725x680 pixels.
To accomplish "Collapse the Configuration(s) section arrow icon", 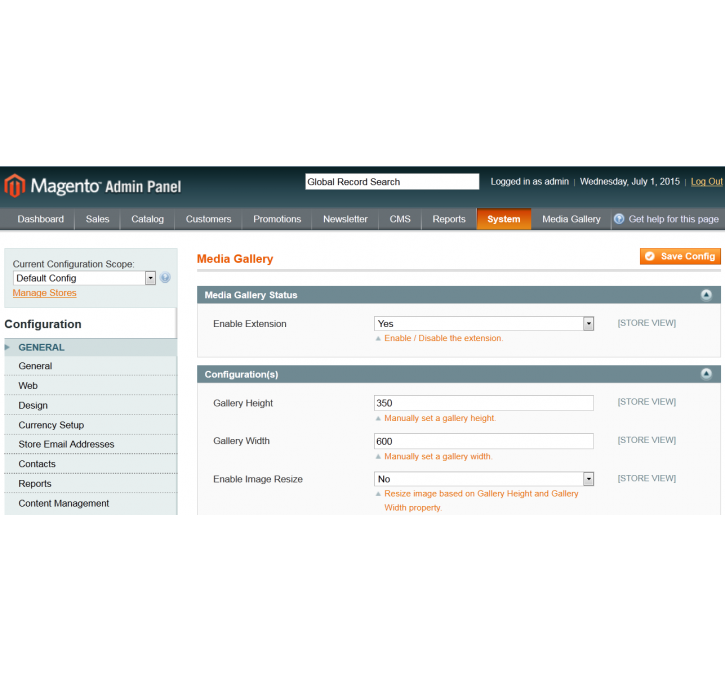I will tap(706, 374).
